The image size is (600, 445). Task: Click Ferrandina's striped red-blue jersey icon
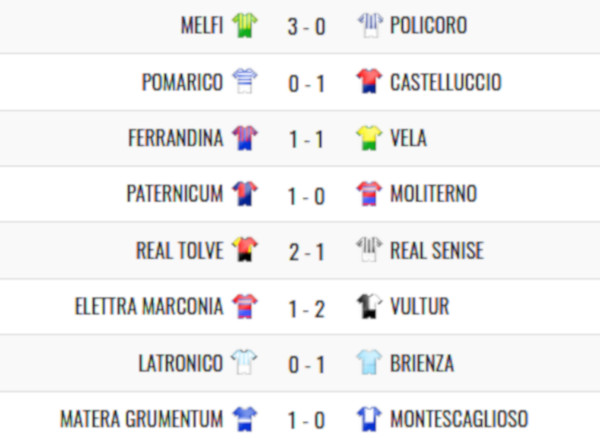pyautogui.click(x=245, y=138)
